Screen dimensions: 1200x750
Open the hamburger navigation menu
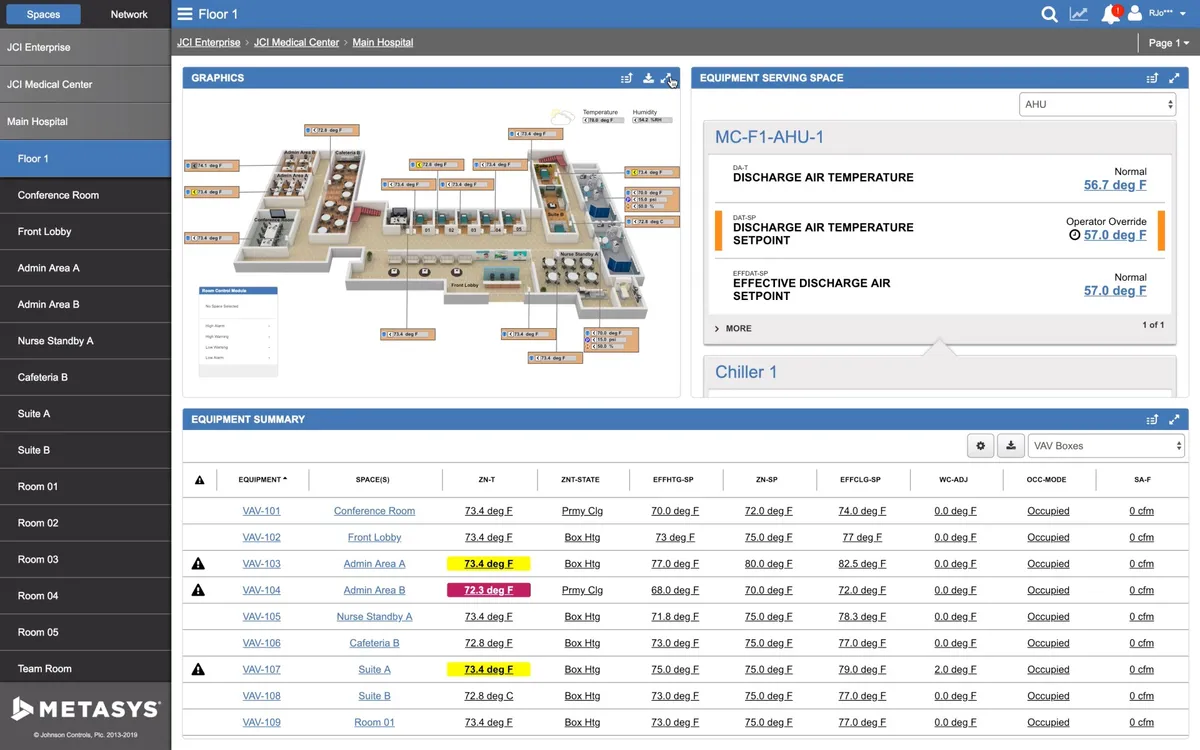pos(185,14)
